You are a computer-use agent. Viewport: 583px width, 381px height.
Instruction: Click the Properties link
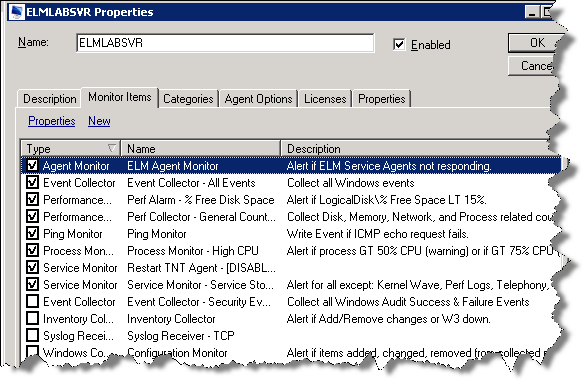(x=52, y=121)
